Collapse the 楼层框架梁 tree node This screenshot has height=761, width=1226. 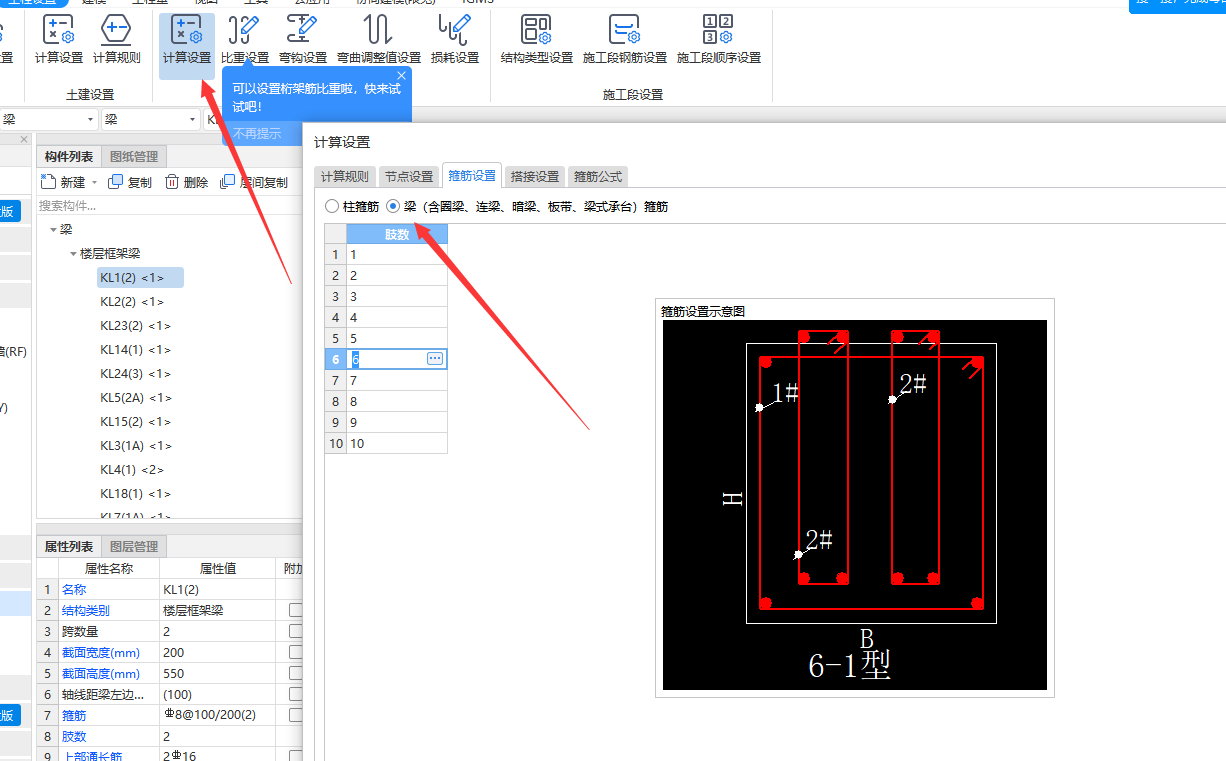(73, 254)
